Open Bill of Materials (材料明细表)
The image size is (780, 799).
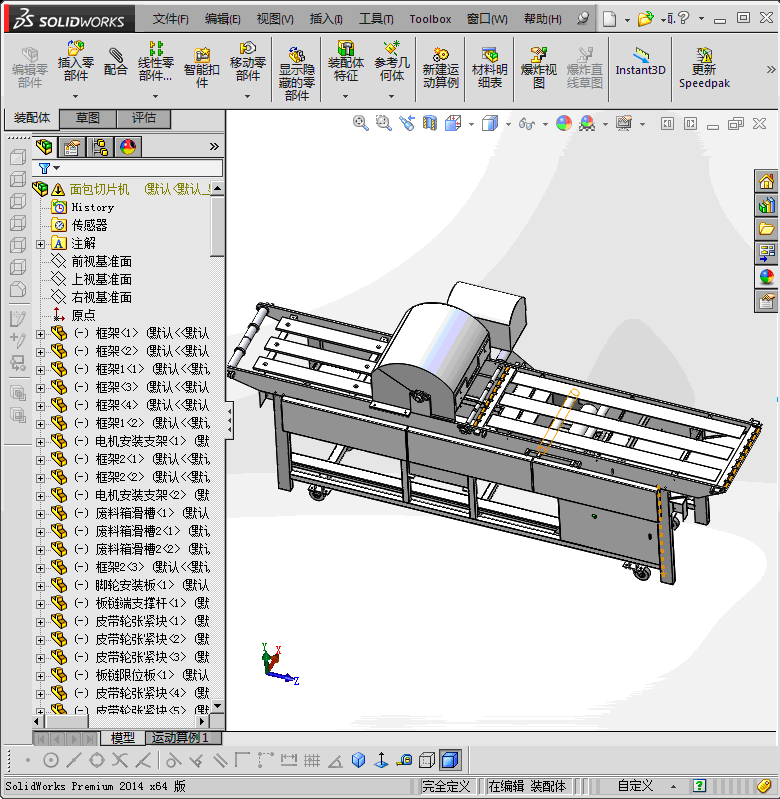pos(490,68)
